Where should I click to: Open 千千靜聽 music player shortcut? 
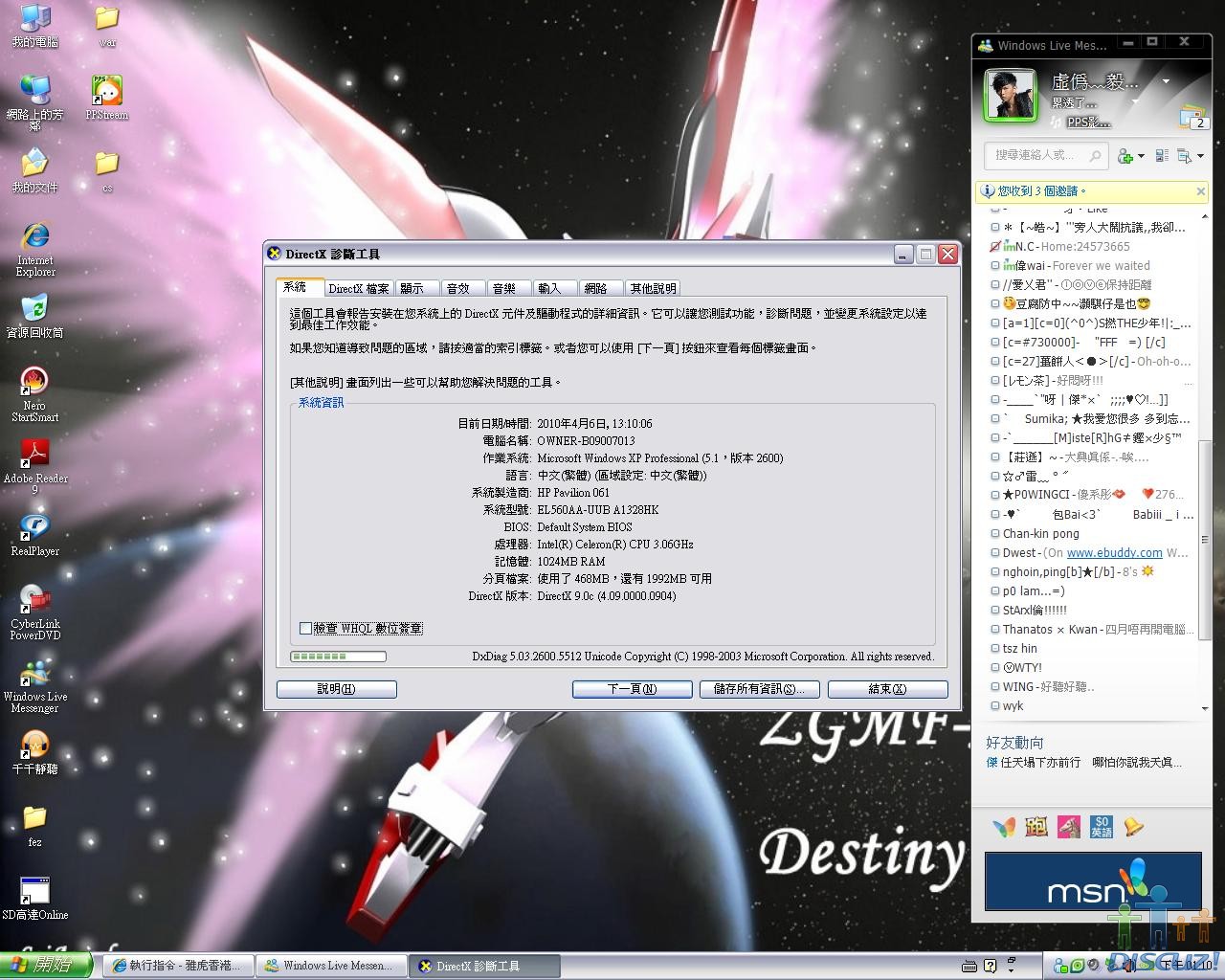click(x=34, y=753)
